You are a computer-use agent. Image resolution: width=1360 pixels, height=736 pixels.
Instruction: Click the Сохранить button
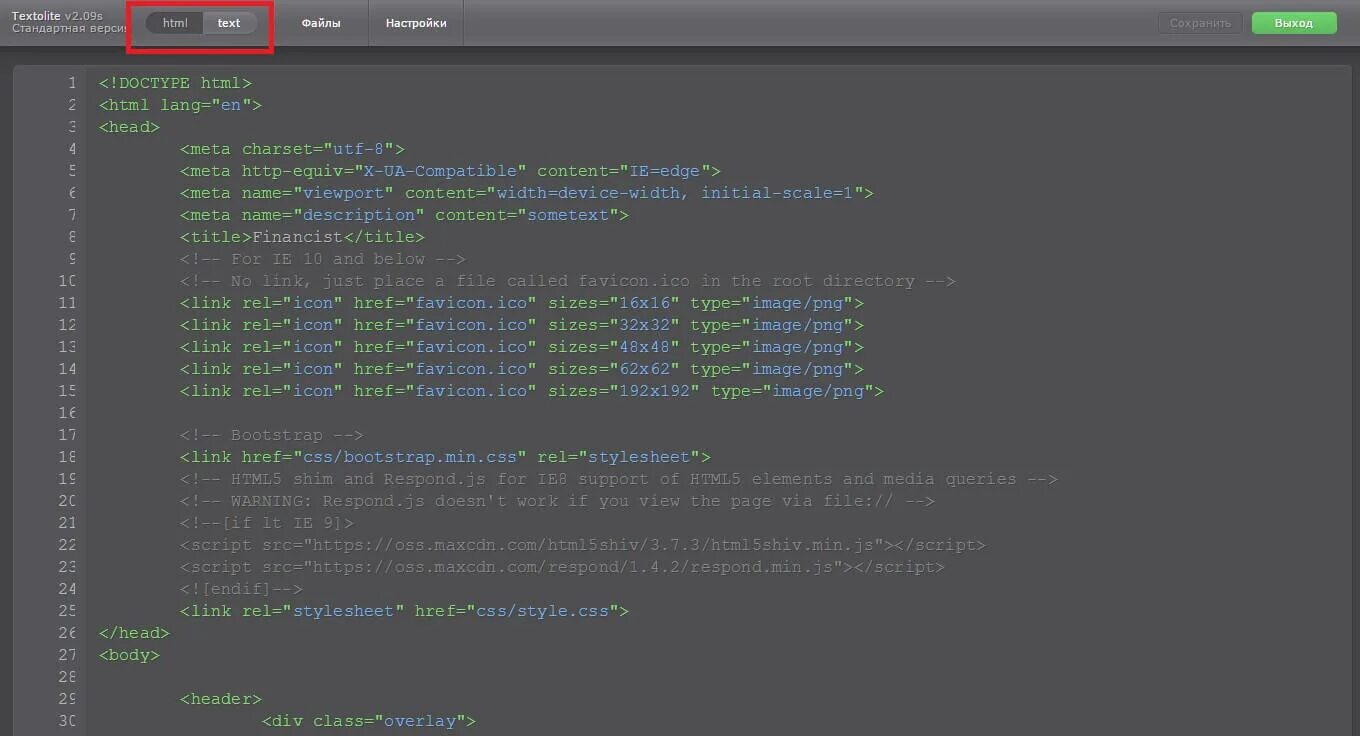tap(1200, 23)
